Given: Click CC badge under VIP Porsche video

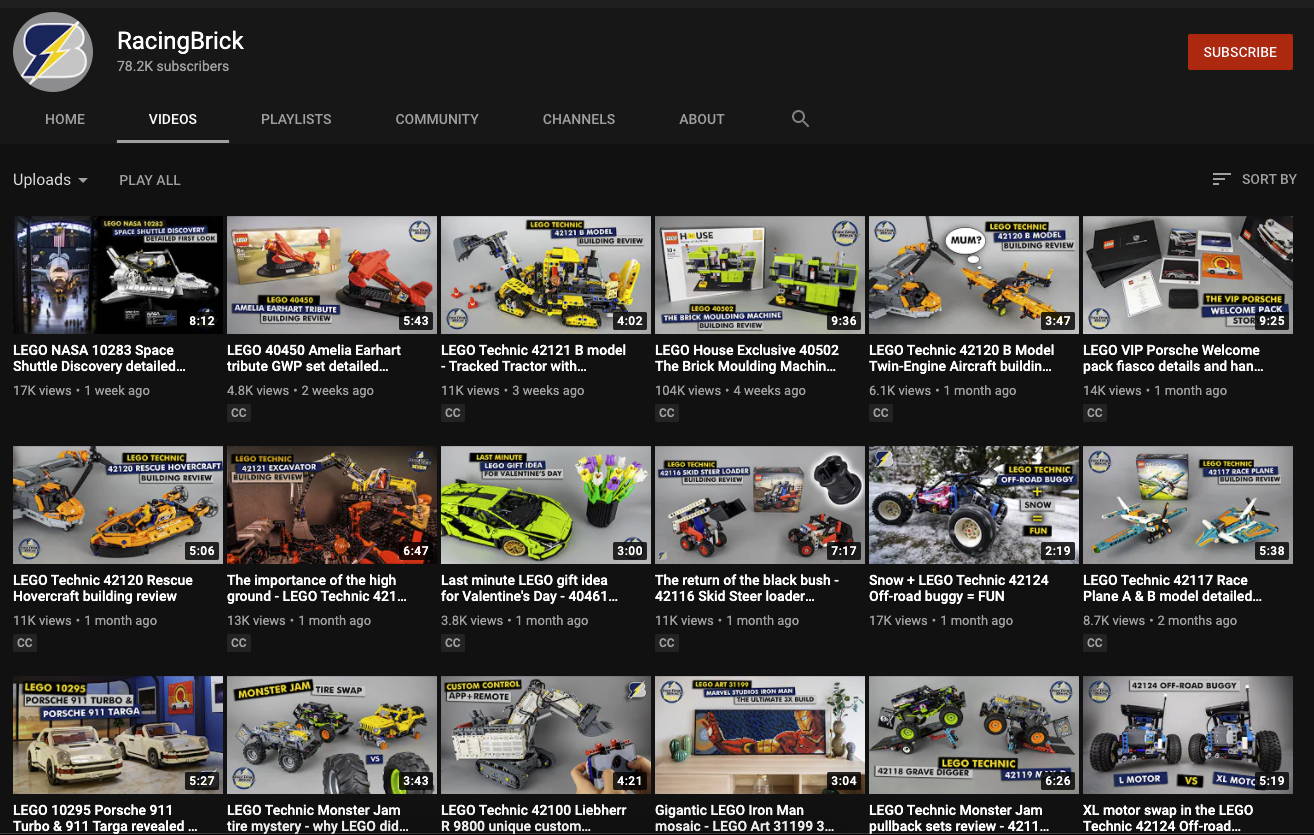Looking at the screenshot, I should [x=1094, y=412].
